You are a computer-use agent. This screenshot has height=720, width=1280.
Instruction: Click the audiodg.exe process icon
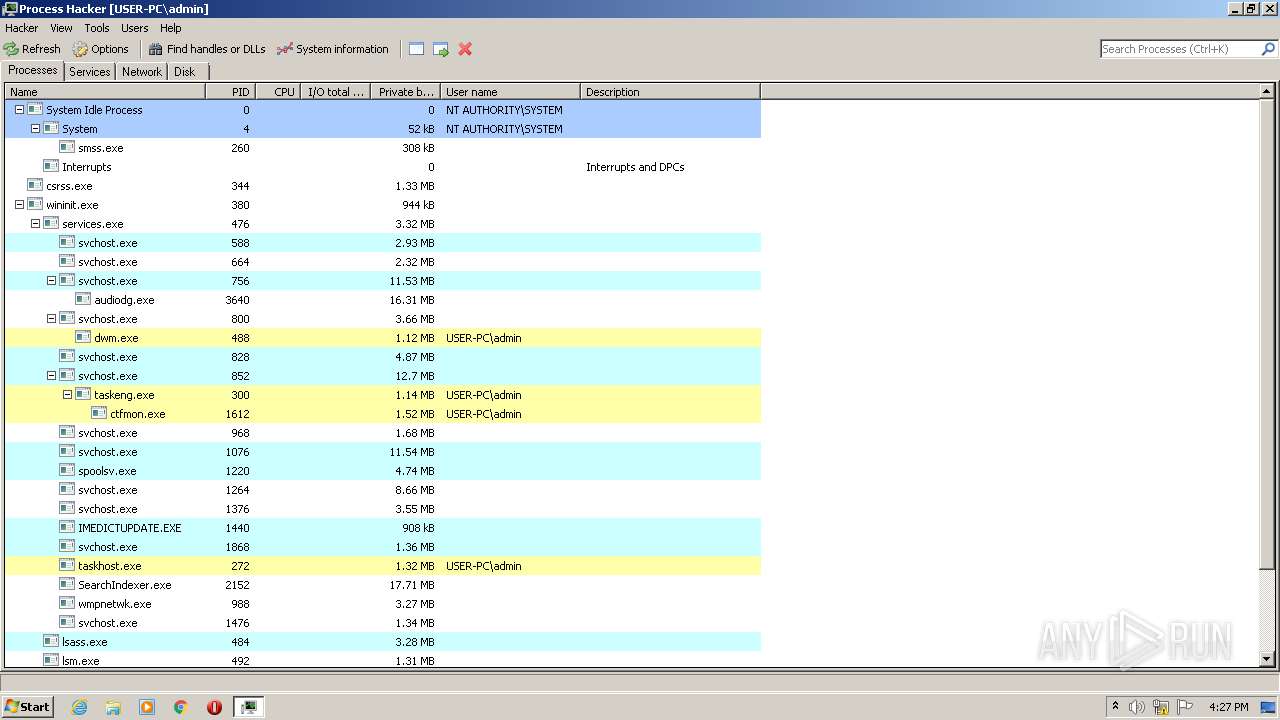83,299
